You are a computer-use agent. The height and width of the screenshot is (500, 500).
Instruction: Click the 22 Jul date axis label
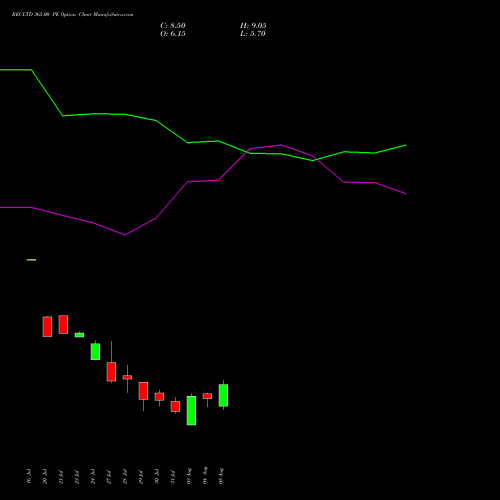pos(77,476)
